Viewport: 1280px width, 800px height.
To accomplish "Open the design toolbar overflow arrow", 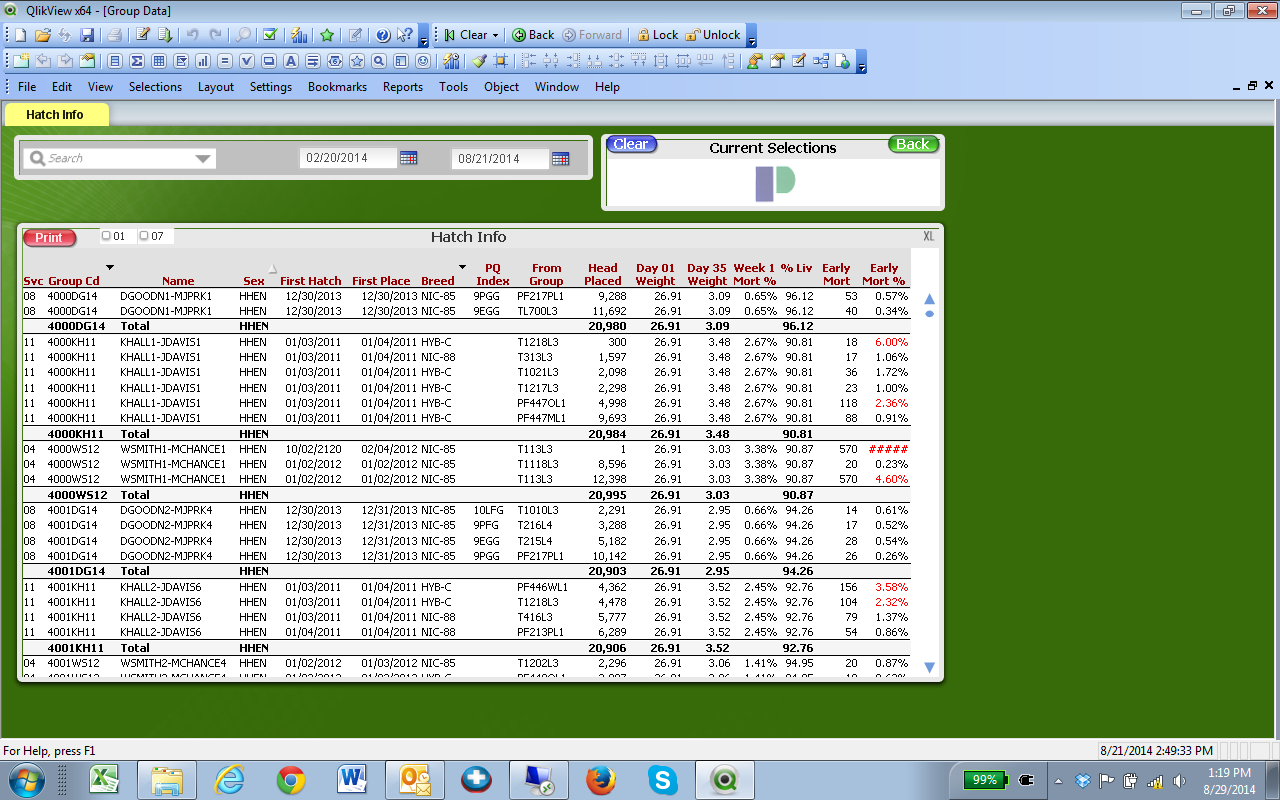I will click(x=862, y=62).
